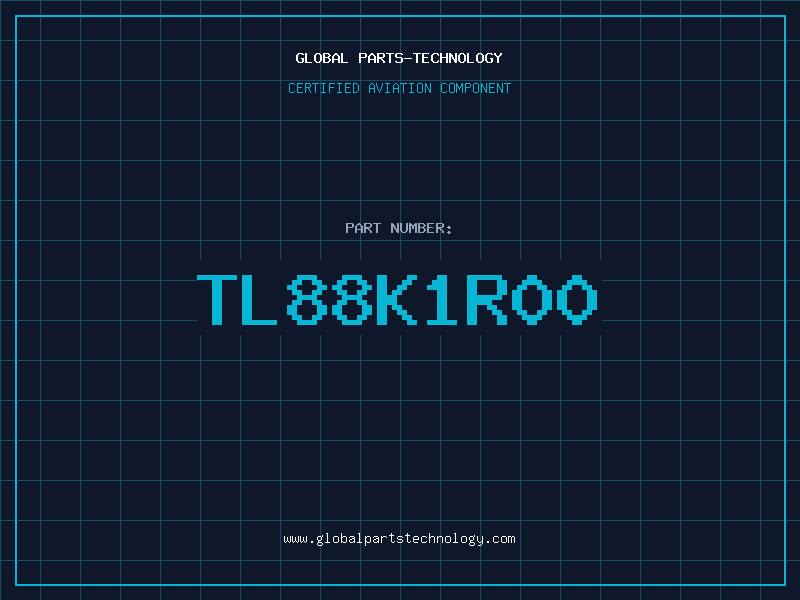Click the word PART in the label
This screenshot has width=800, height=600.
pyautogui.click(x=363, y=228)
